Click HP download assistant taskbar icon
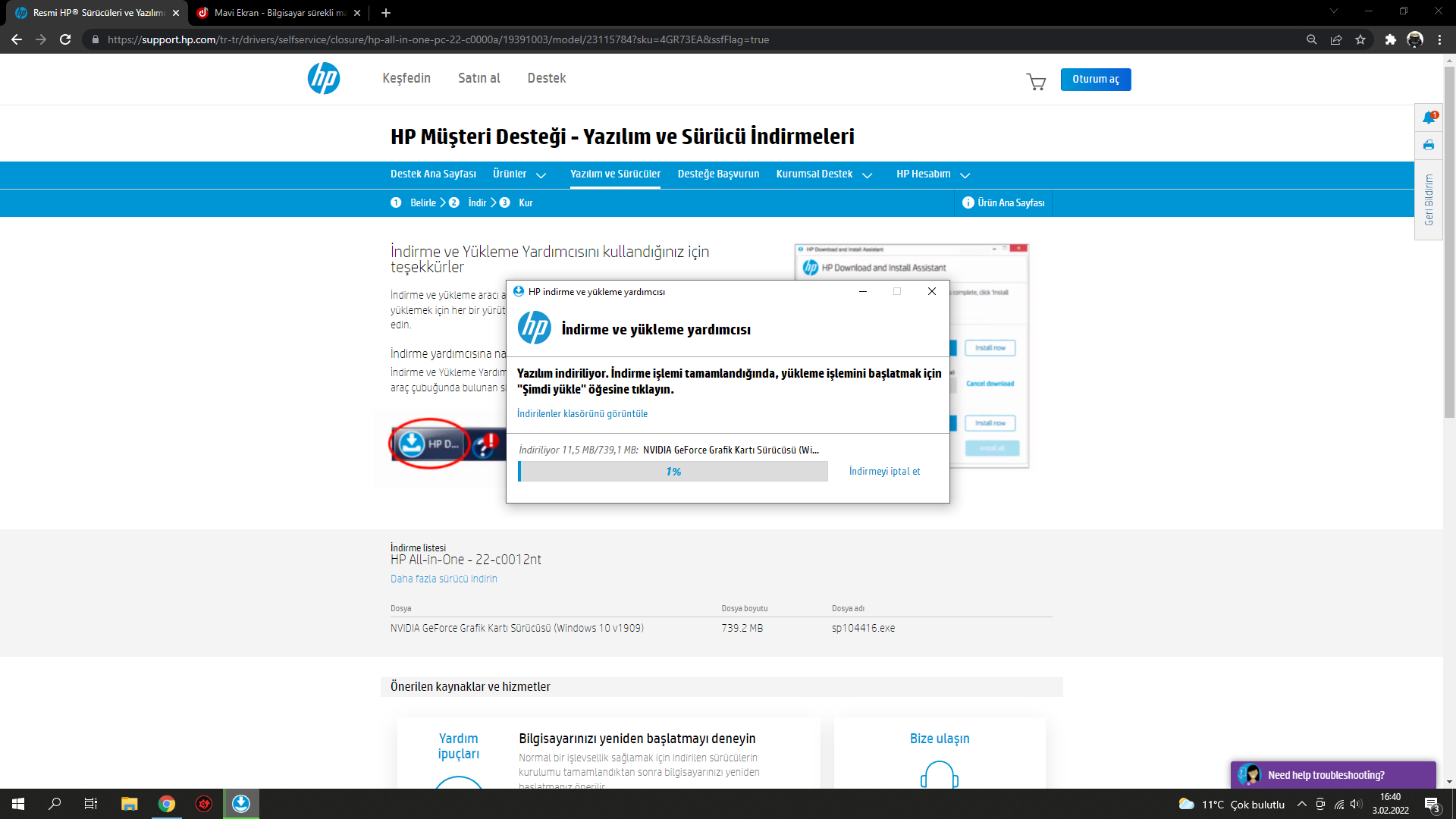 point(241,804)
